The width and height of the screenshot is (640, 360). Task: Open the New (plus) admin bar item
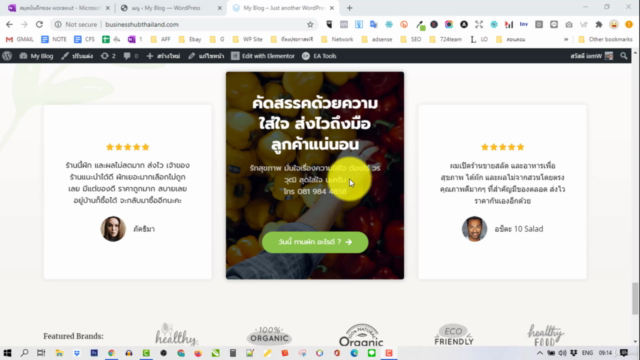point(163,56)
